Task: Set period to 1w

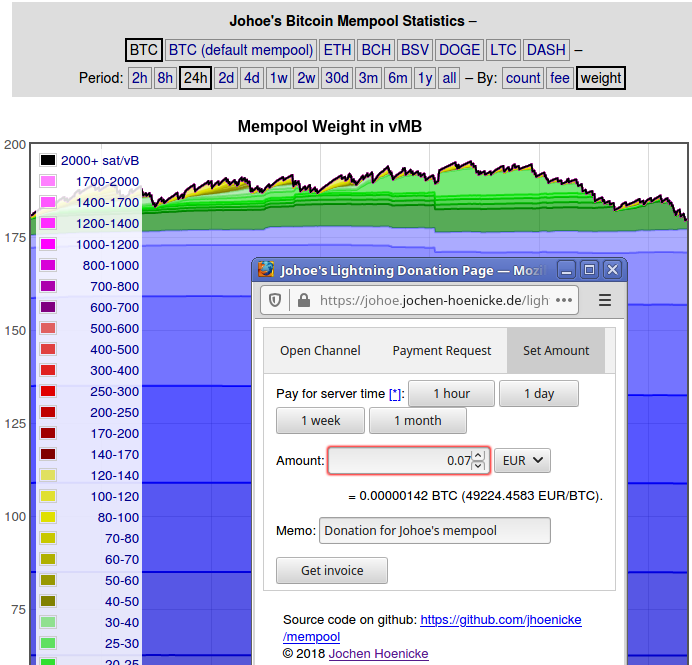Action: [x=278, y=78]
